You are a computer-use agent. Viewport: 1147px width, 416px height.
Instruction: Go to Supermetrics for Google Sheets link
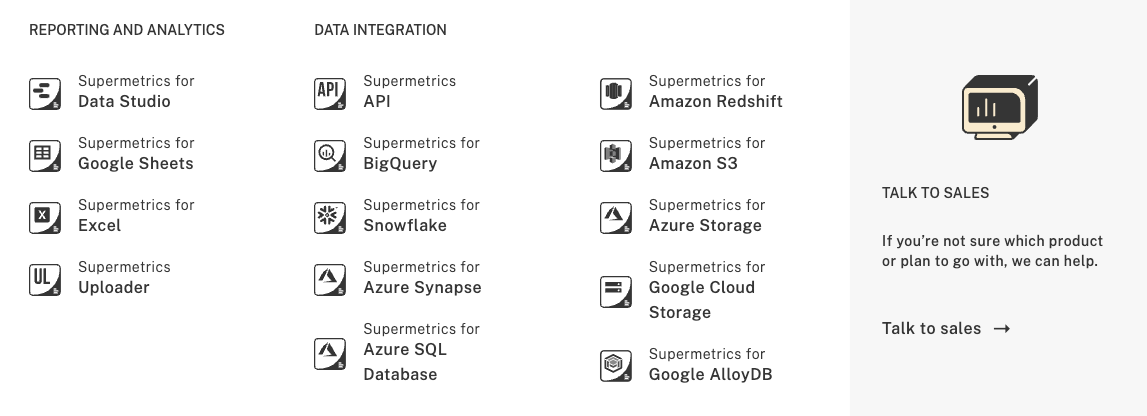click(136, 154)
